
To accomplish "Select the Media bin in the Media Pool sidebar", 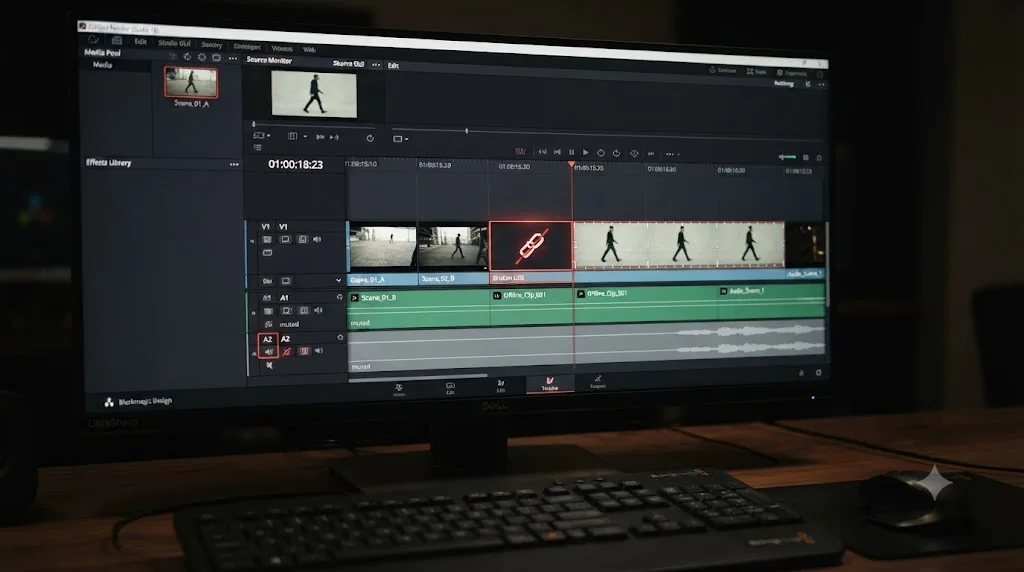I will [x=103, y=65].
